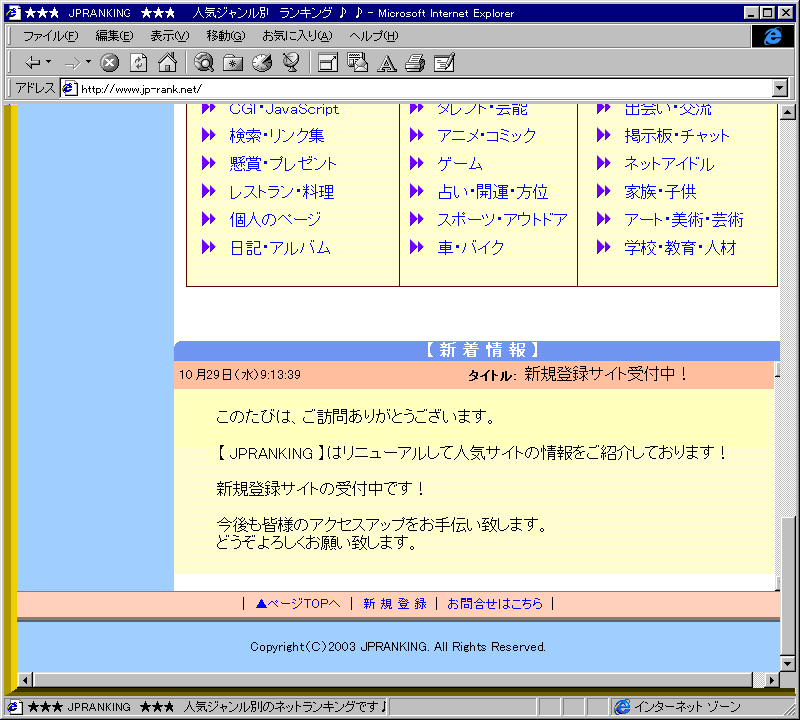
Task: Click the Print toolbar icon
Action: pyautogui.click(x=415, y=63)
